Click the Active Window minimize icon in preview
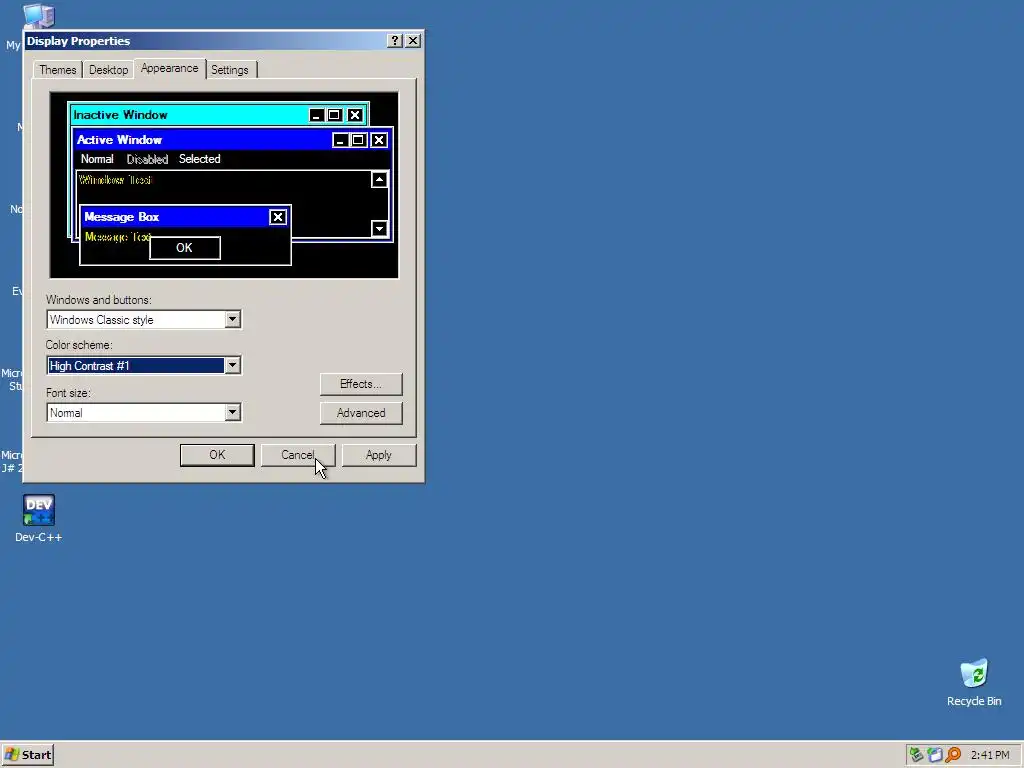 [340, 140]
